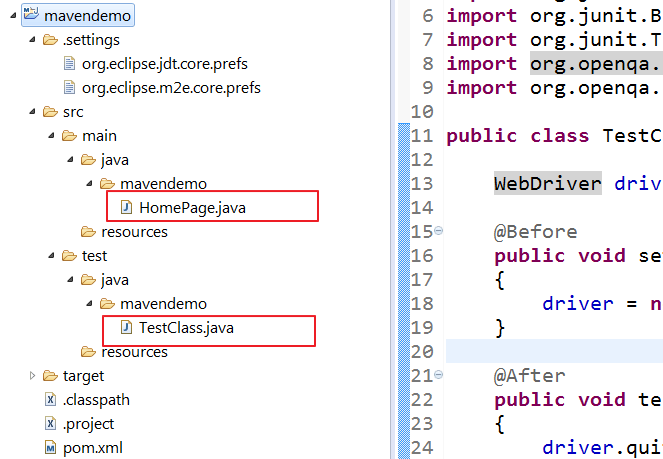663x459 pixels.
Task: Click the .classpath XML file icon
Action: pos(50,399)
